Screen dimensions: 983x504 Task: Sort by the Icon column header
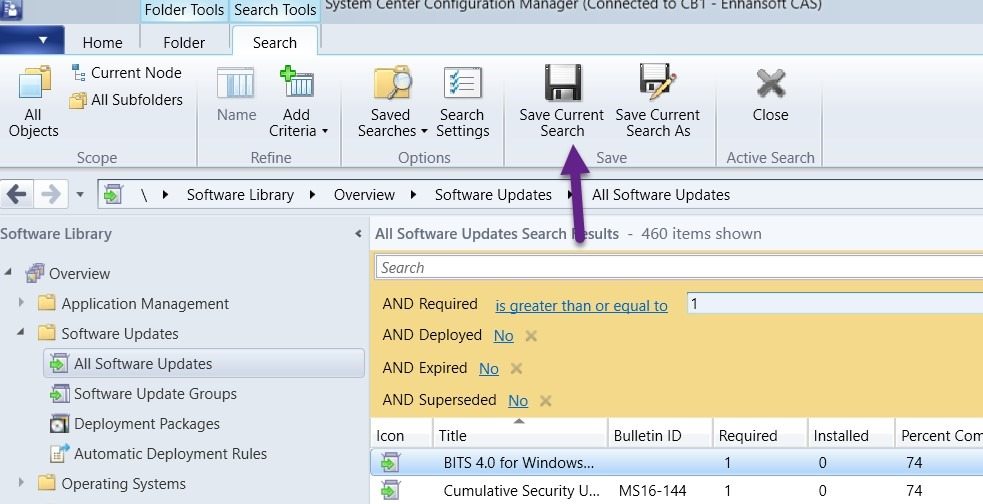pyautogui.click(x=401, y=435)
